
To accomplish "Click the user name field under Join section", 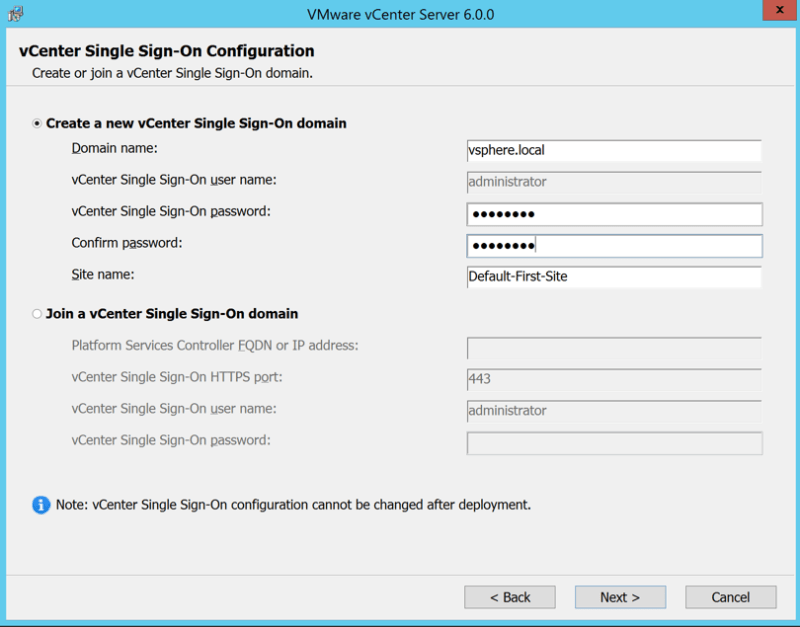I will [614, 411].
